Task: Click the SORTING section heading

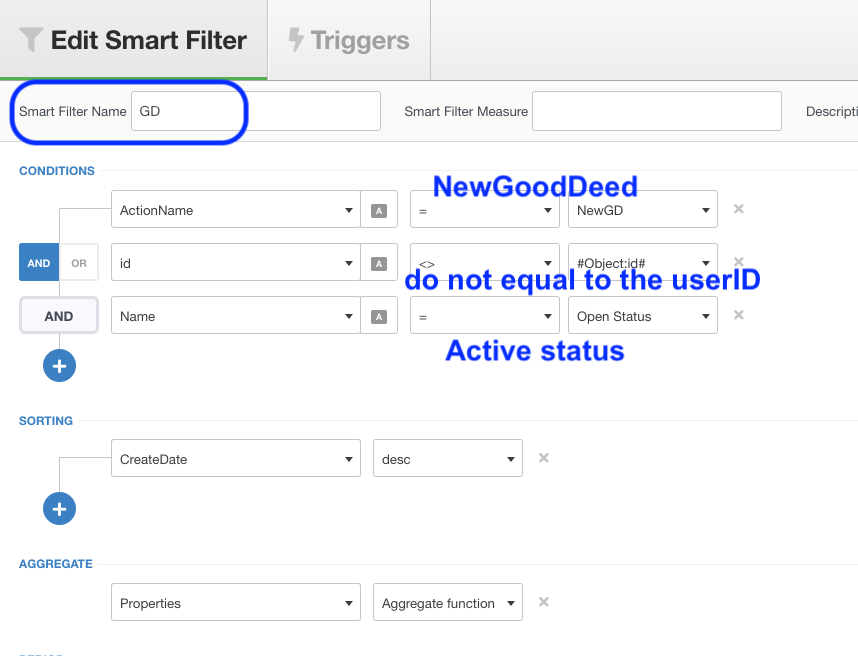Action: click(46, 421)
